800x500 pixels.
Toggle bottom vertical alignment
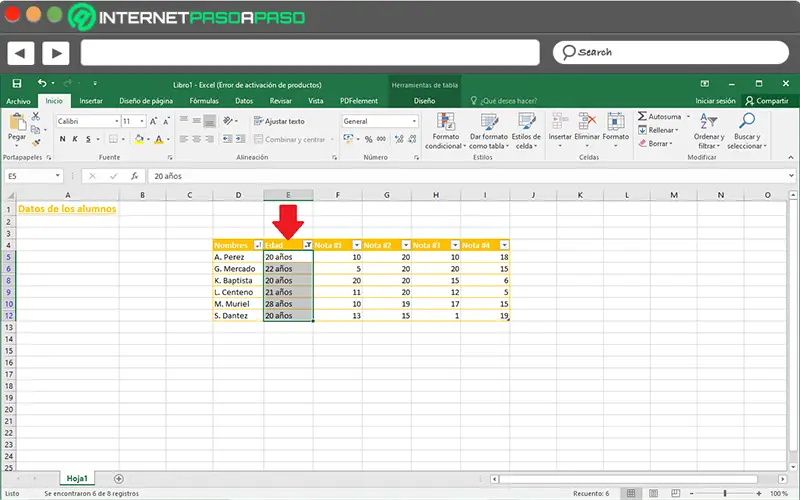[209, 121]
